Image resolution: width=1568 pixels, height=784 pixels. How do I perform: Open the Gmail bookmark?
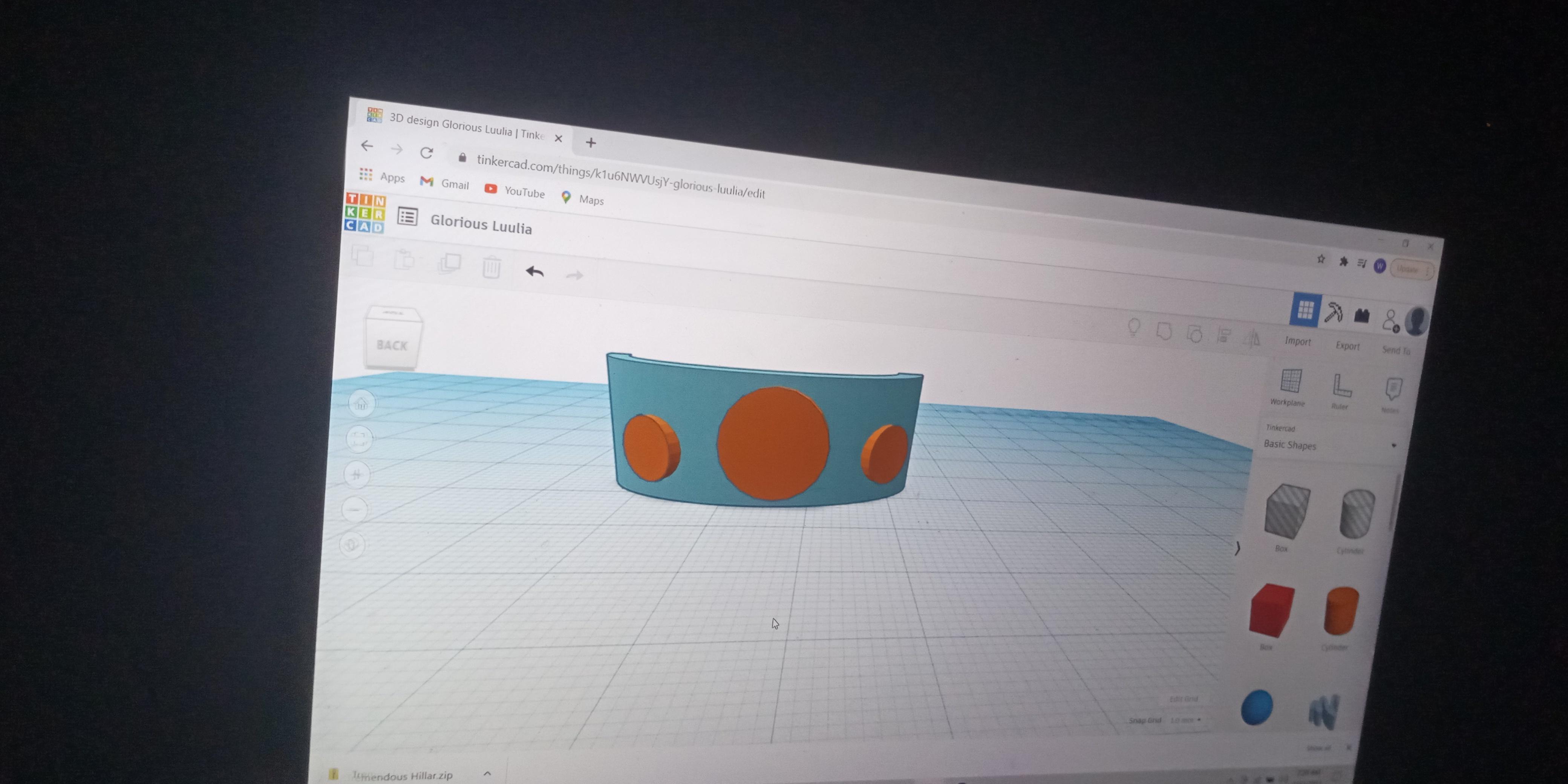point(444,182)
